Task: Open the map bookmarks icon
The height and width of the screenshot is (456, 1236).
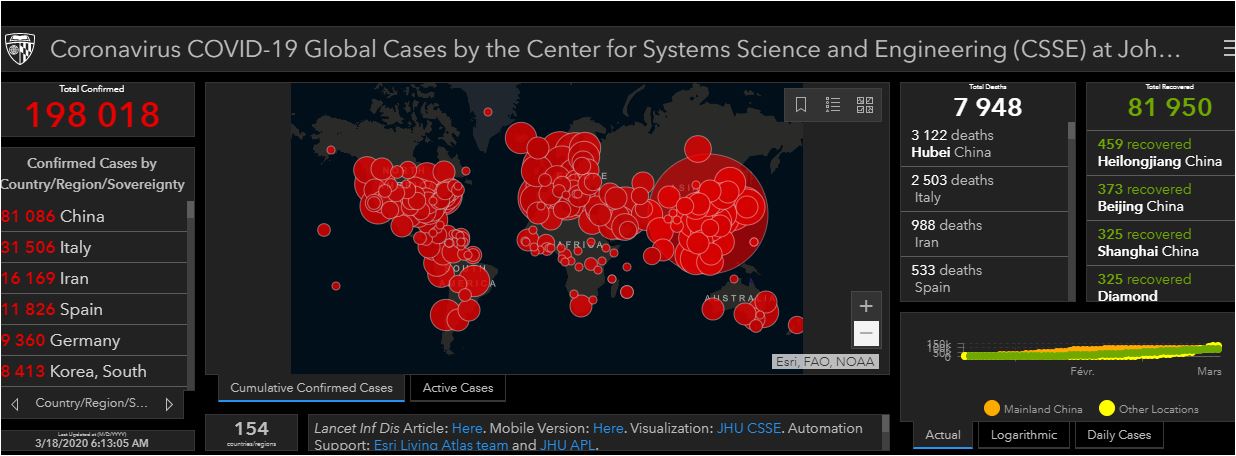Action: point(801,104)
